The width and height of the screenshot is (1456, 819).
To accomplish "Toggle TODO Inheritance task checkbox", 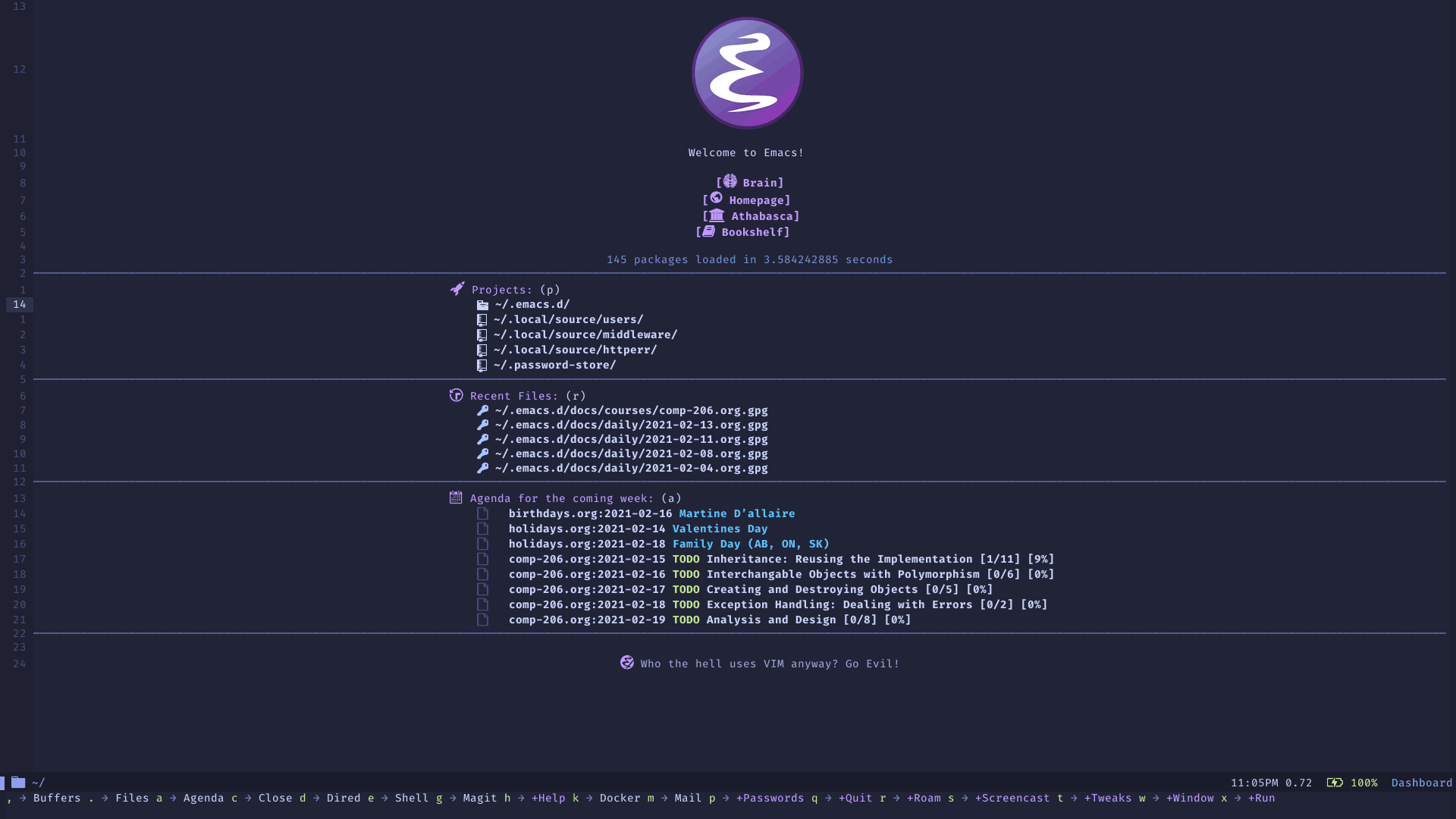I will point(482,558).
